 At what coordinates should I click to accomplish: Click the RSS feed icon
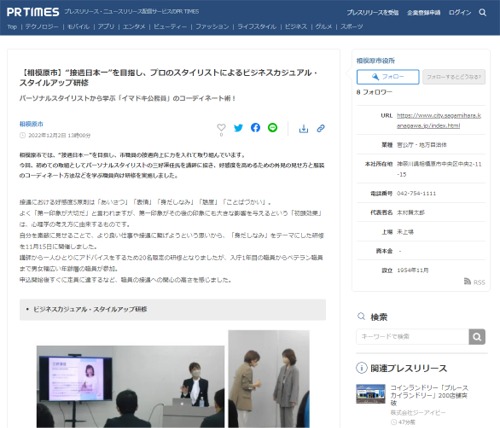tap(467, 282)
